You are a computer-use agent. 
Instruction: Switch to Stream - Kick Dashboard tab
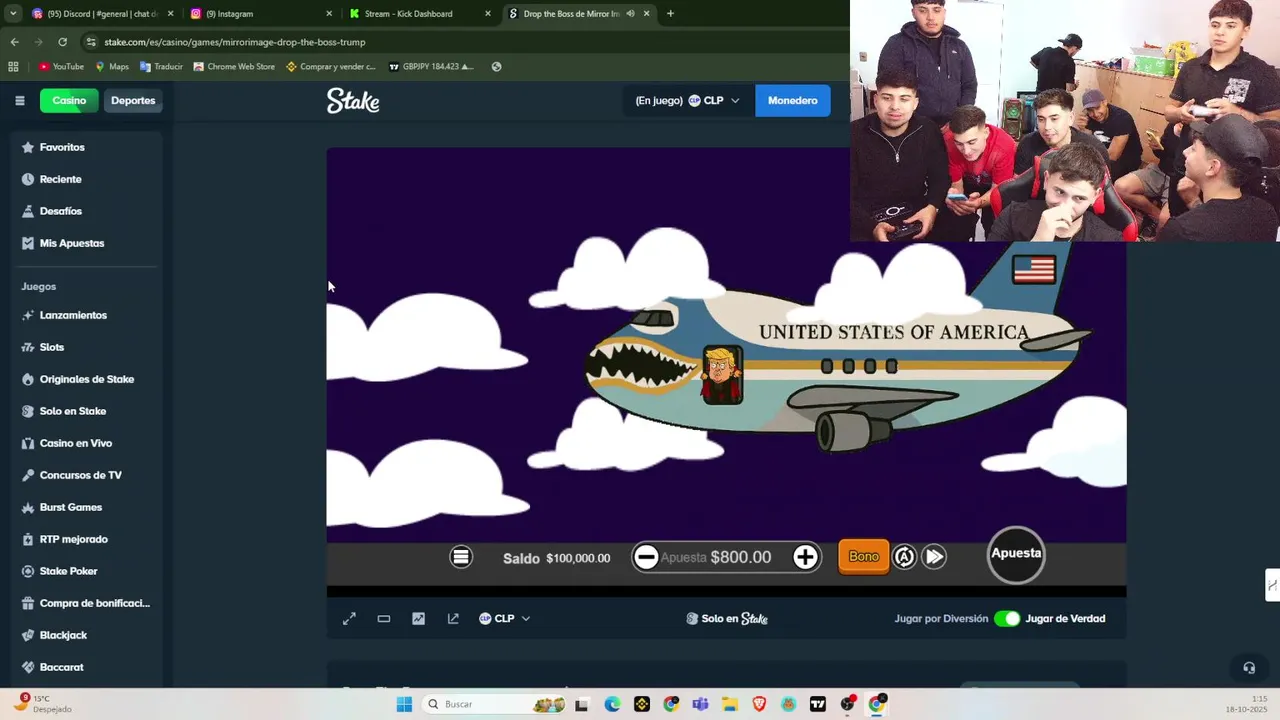coord(420,14)
